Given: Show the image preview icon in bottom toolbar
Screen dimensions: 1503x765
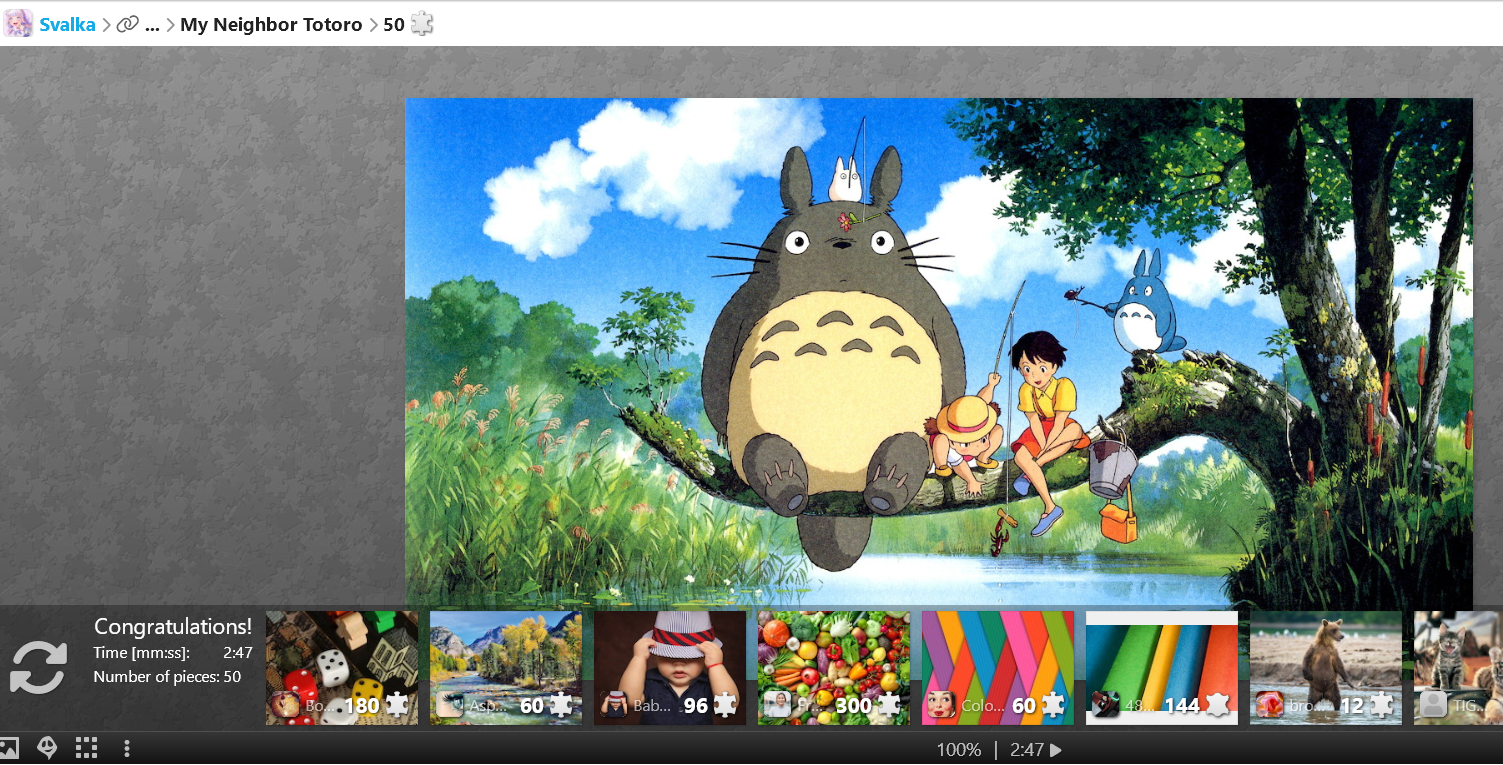Looking at the screenshot, I should 9,748.
